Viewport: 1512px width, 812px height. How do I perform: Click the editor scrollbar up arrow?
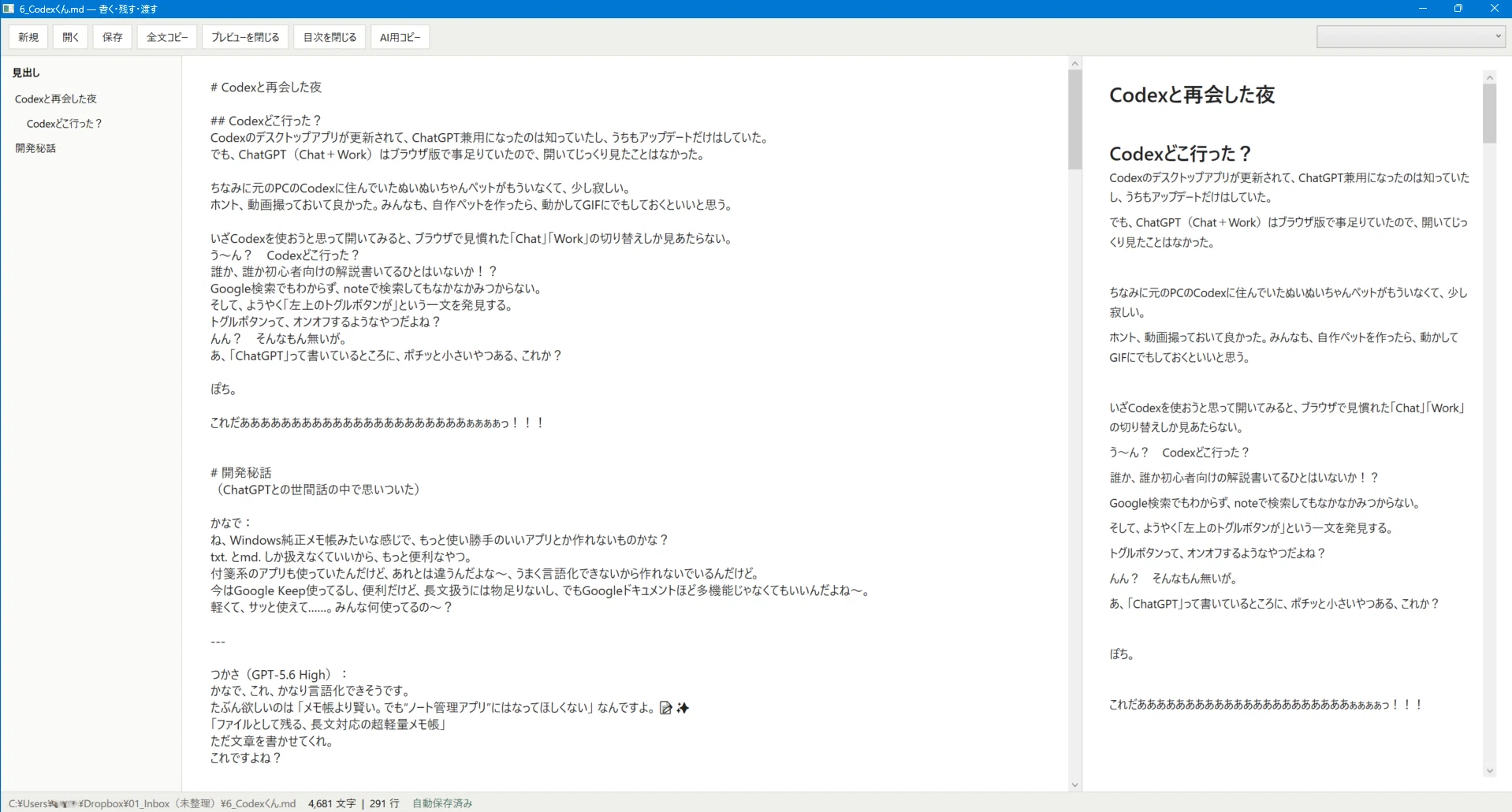click(1074, 63)
